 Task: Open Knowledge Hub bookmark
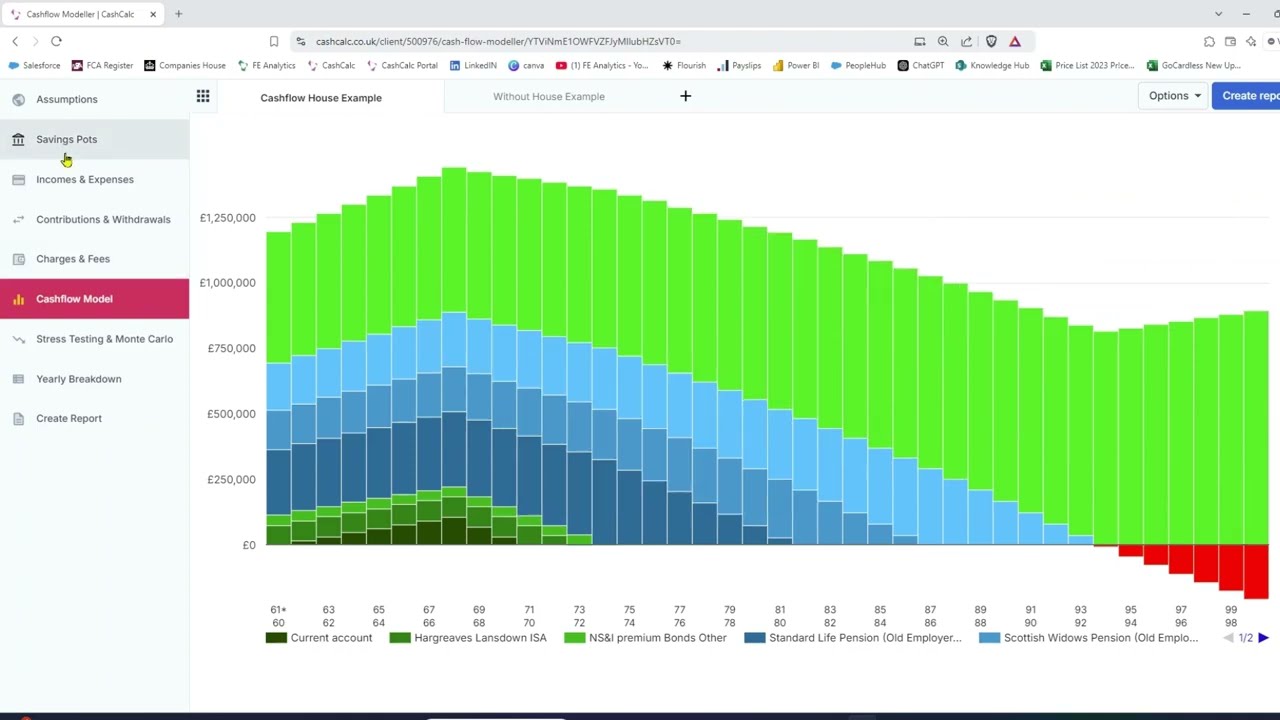coord(992,65)
